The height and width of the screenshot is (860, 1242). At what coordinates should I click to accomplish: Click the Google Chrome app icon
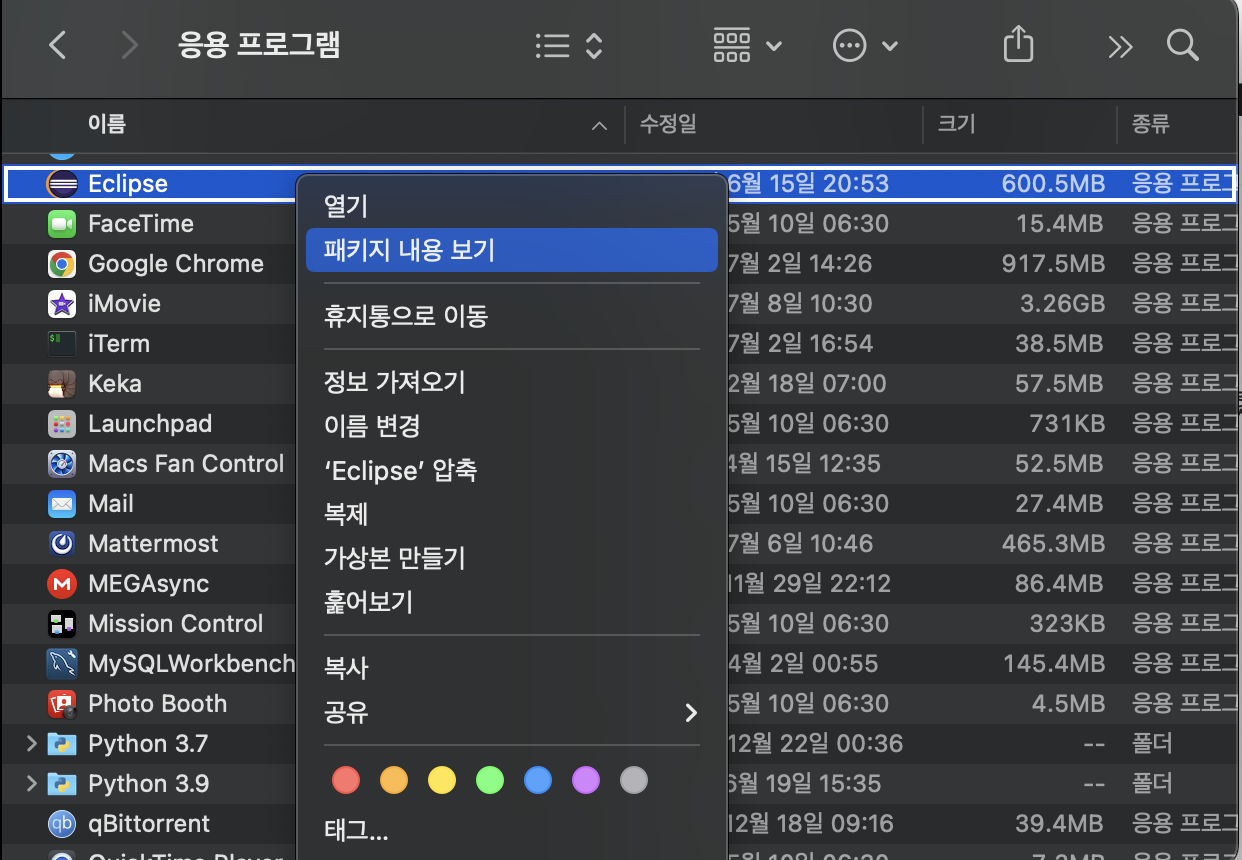pyautogui.click(x=62, y=264)
